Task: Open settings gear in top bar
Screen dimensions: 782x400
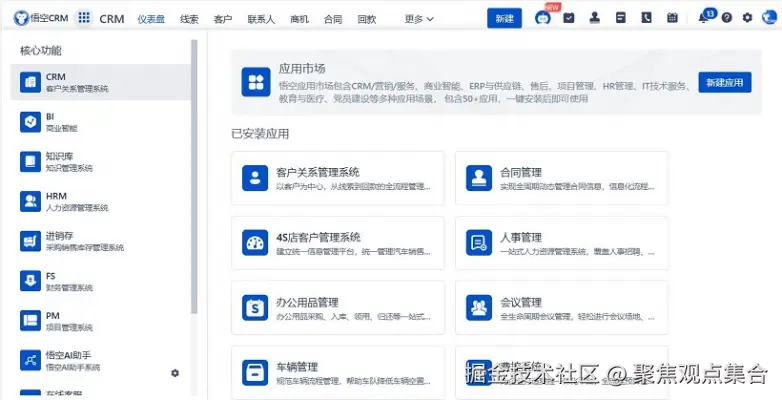Action: coord(747,18)
